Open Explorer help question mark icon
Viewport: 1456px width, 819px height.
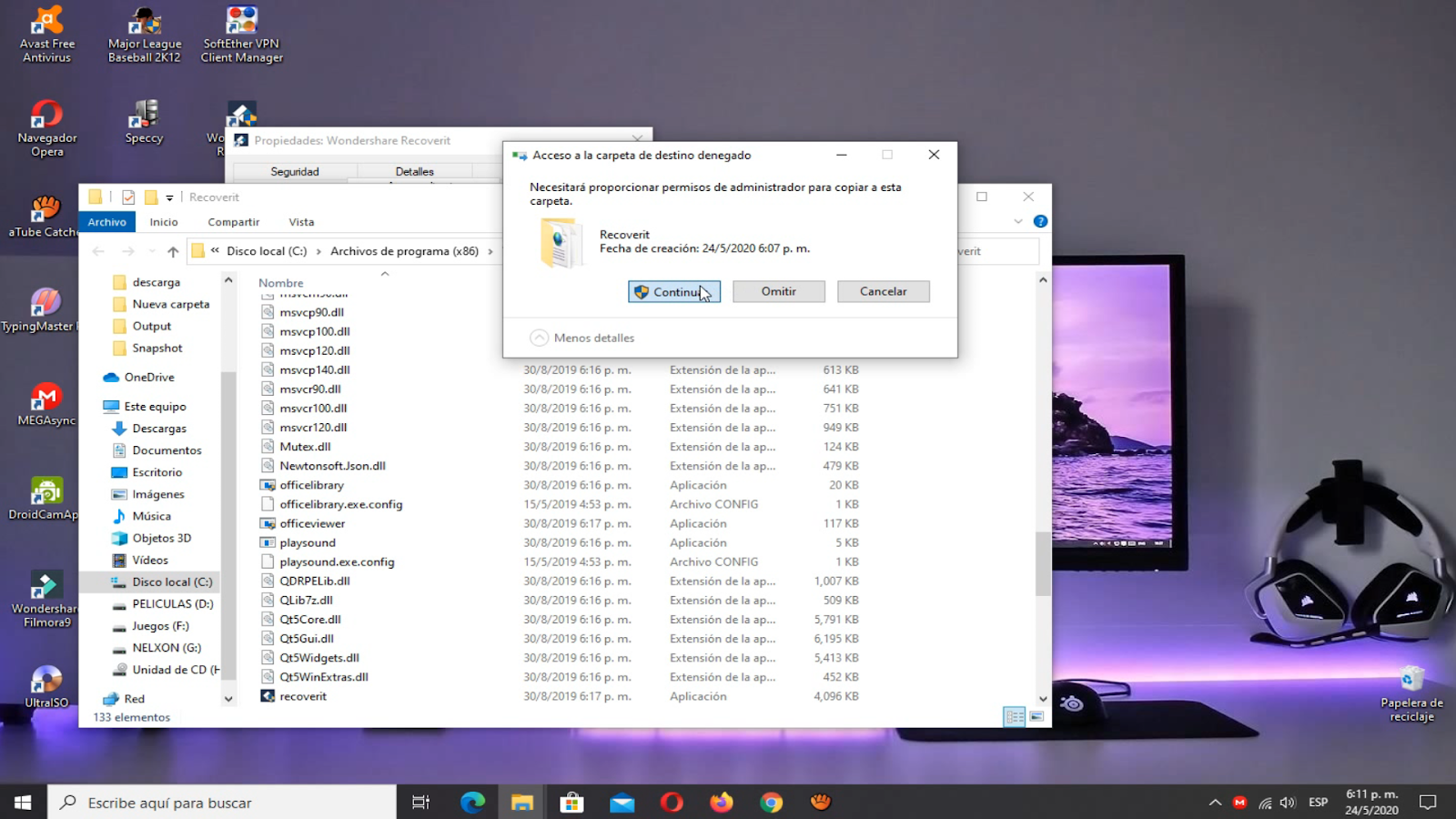click(x=1040, y=221)
